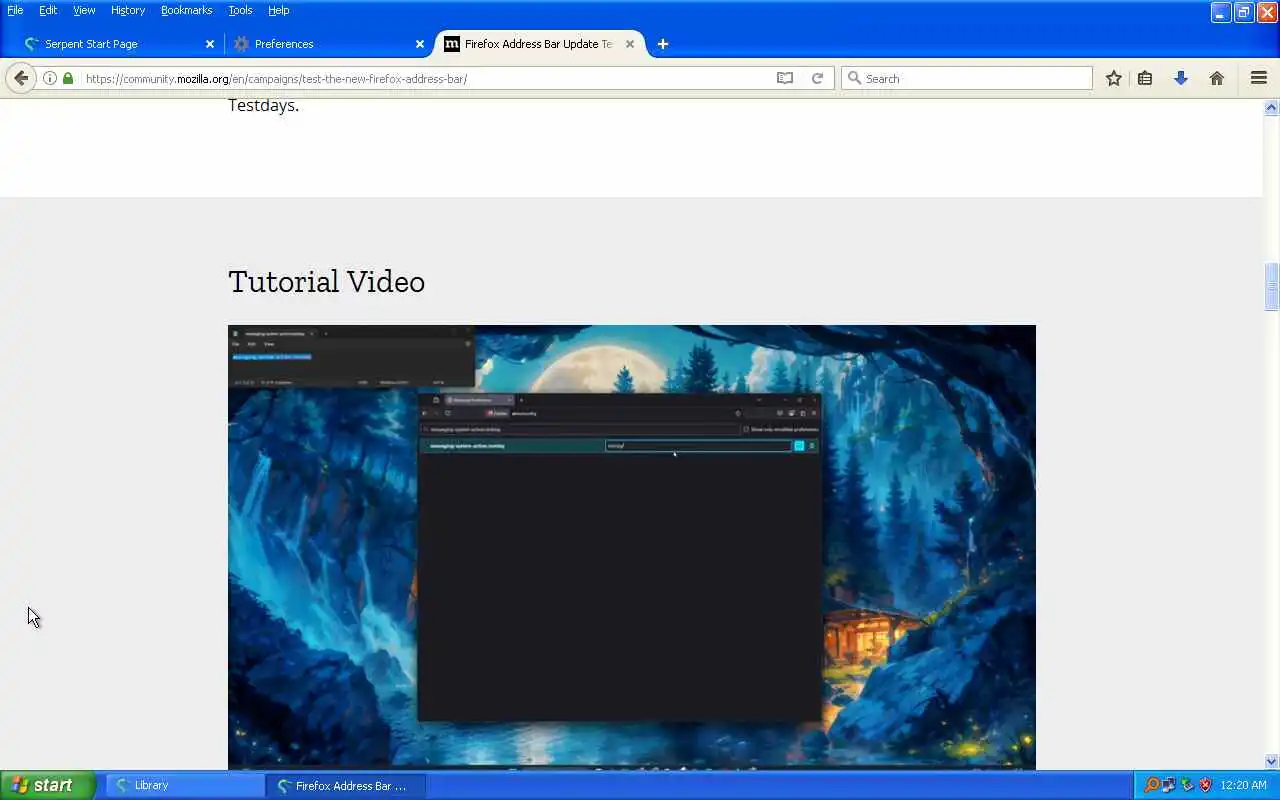Image resolution: width=1280 pixels, height=800 pixels.
Task: Select Firefox Address Bar taskbar button
Action: pos(346,785)
